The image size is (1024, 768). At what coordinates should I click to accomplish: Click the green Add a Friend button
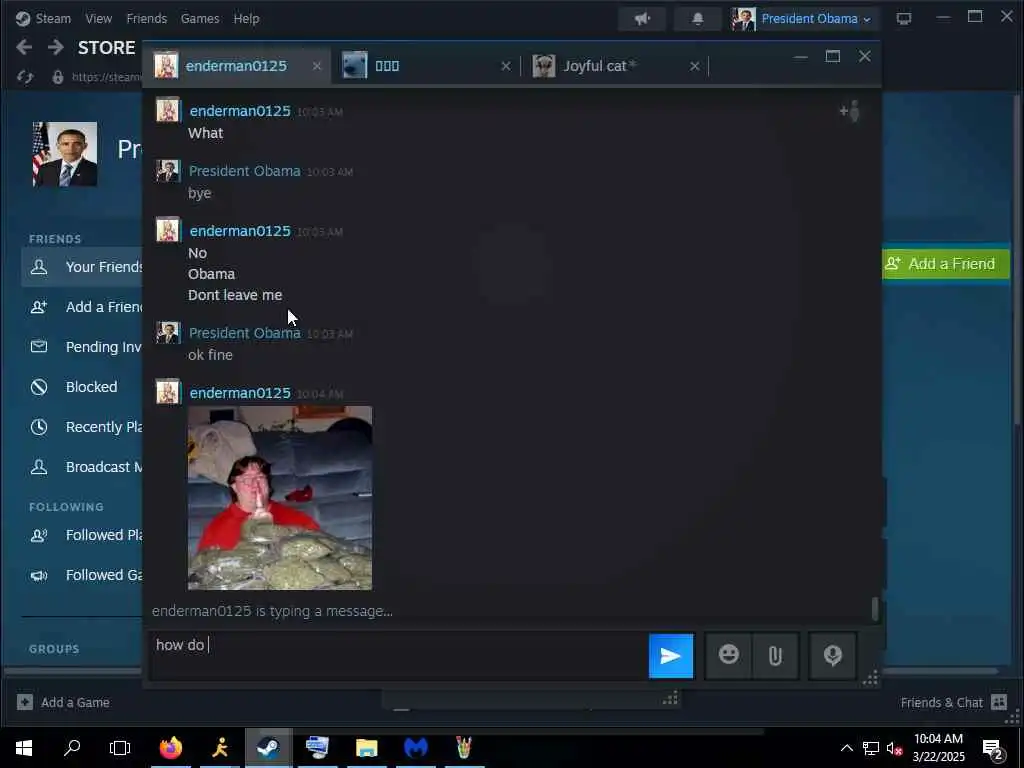(946, 264)
